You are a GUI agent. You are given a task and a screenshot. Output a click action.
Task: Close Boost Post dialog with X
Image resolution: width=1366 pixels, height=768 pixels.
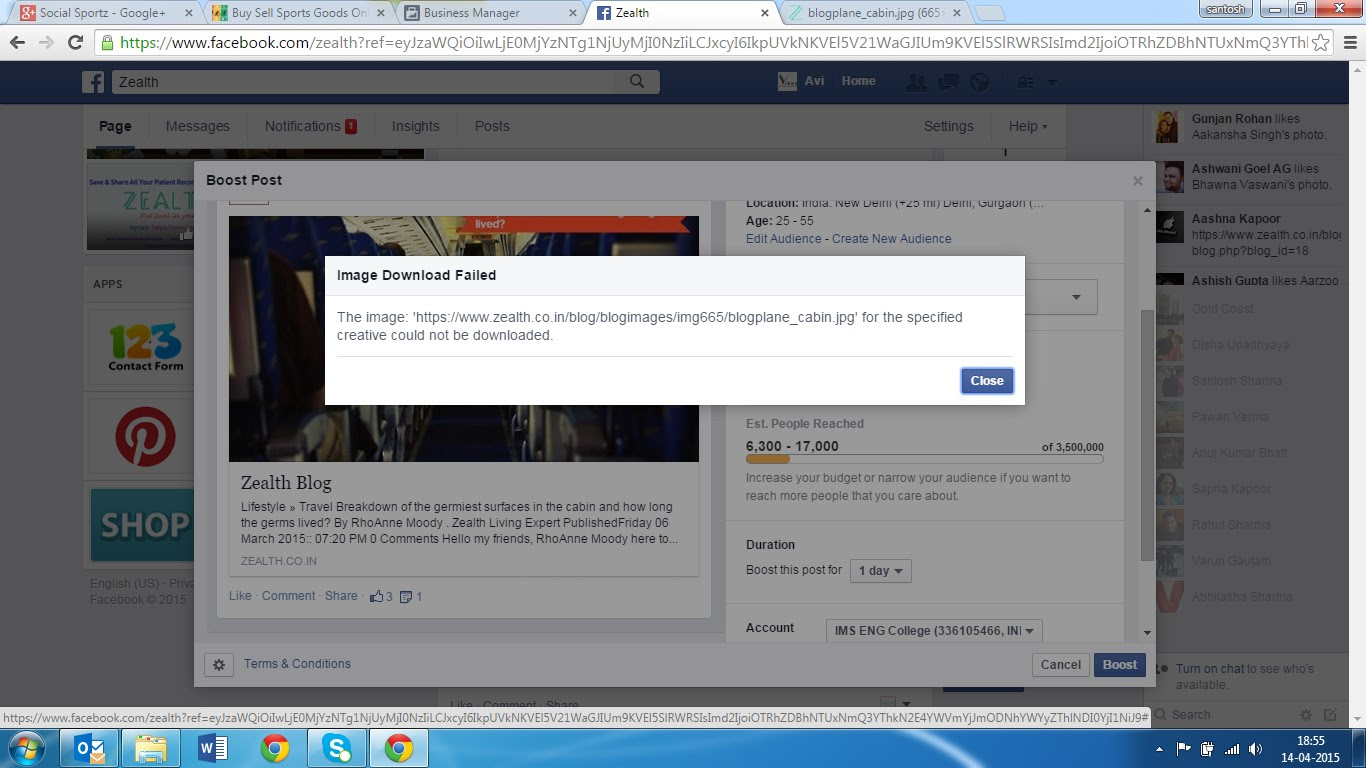point(1137,181)
